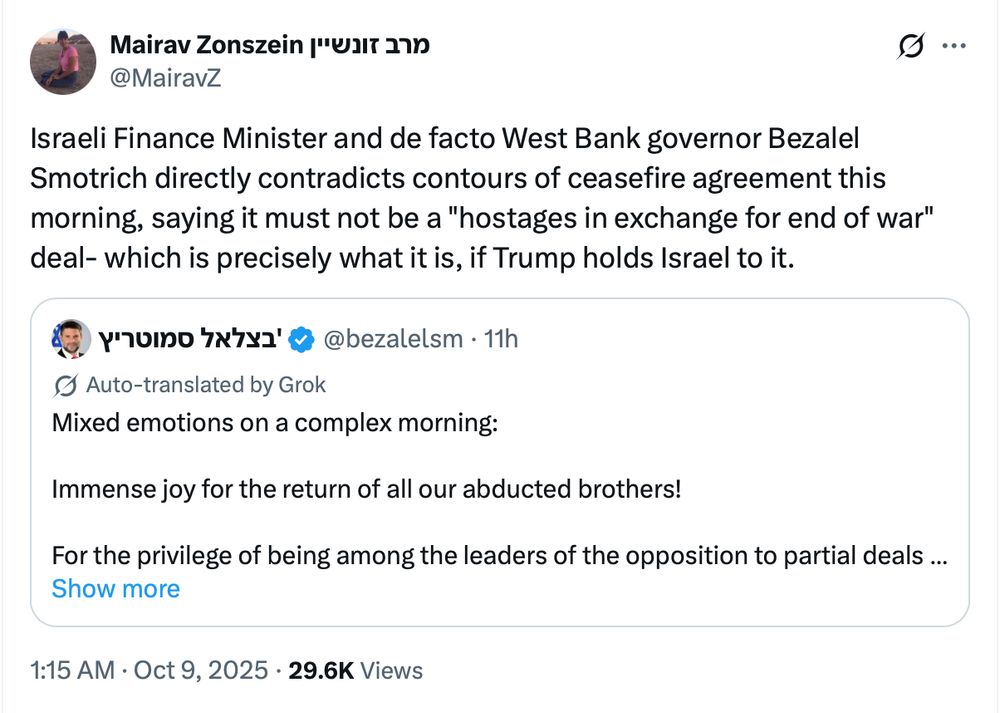This screenshot has width=1000, height=713.
Task: Click the word Views in the footer
Action: point(391,670)
